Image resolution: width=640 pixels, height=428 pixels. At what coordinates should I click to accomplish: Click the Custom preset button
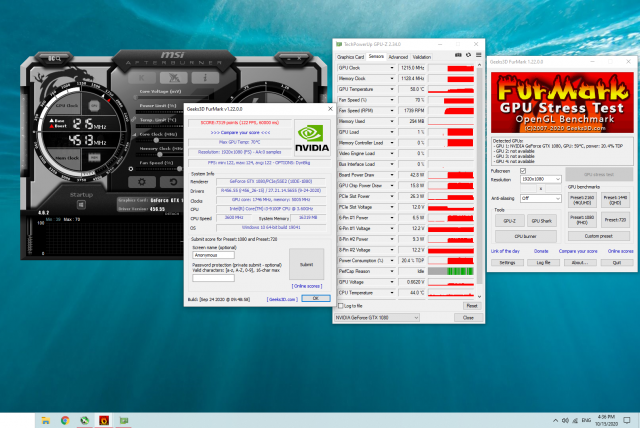[x=599, y=236]
